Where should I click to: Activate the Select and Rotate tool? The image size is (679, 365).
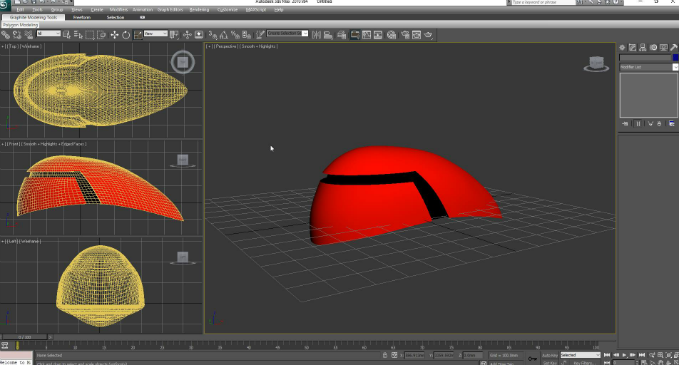click(x=126, y=35)
